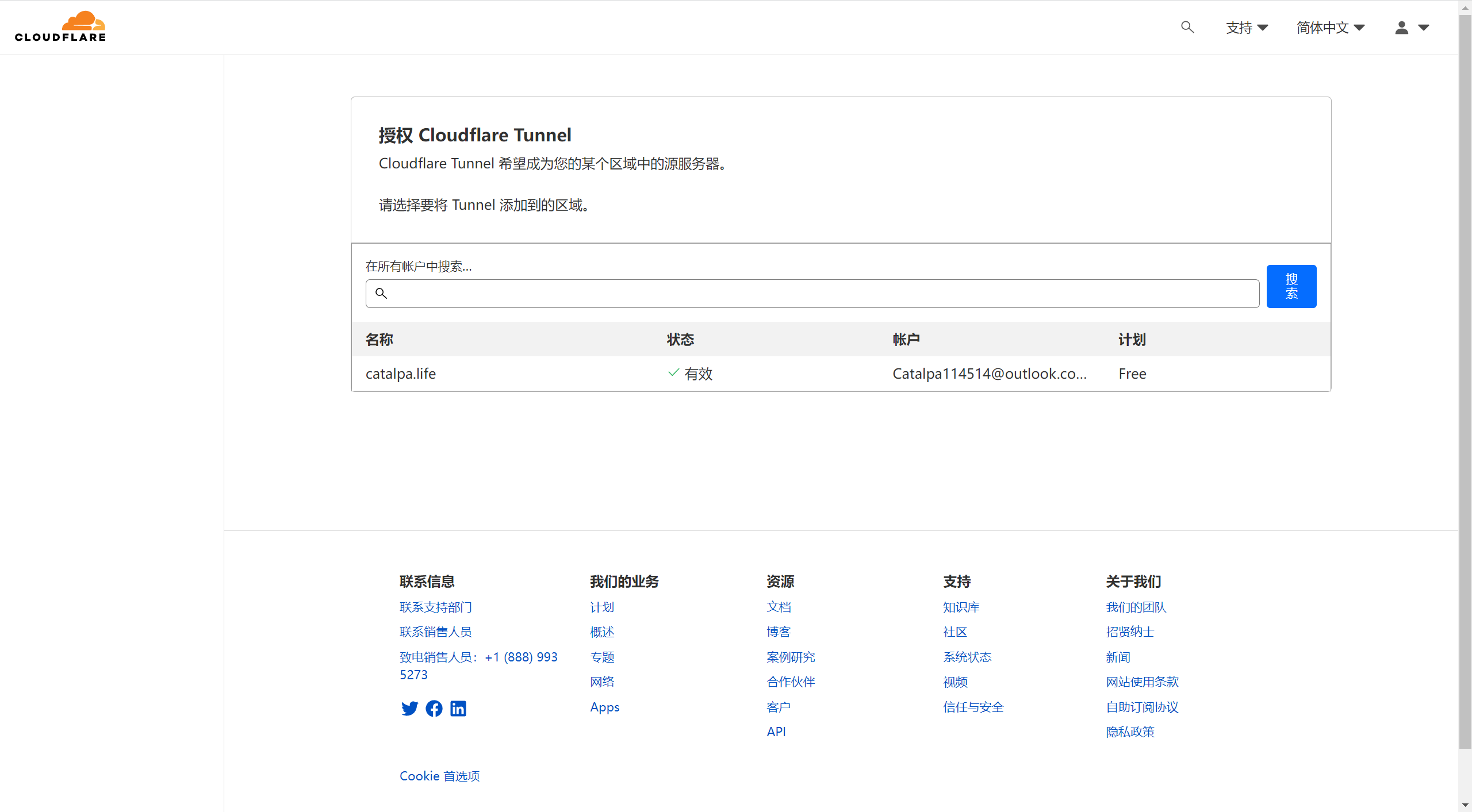Open the 博客 footer link

(x=779, y=632)
